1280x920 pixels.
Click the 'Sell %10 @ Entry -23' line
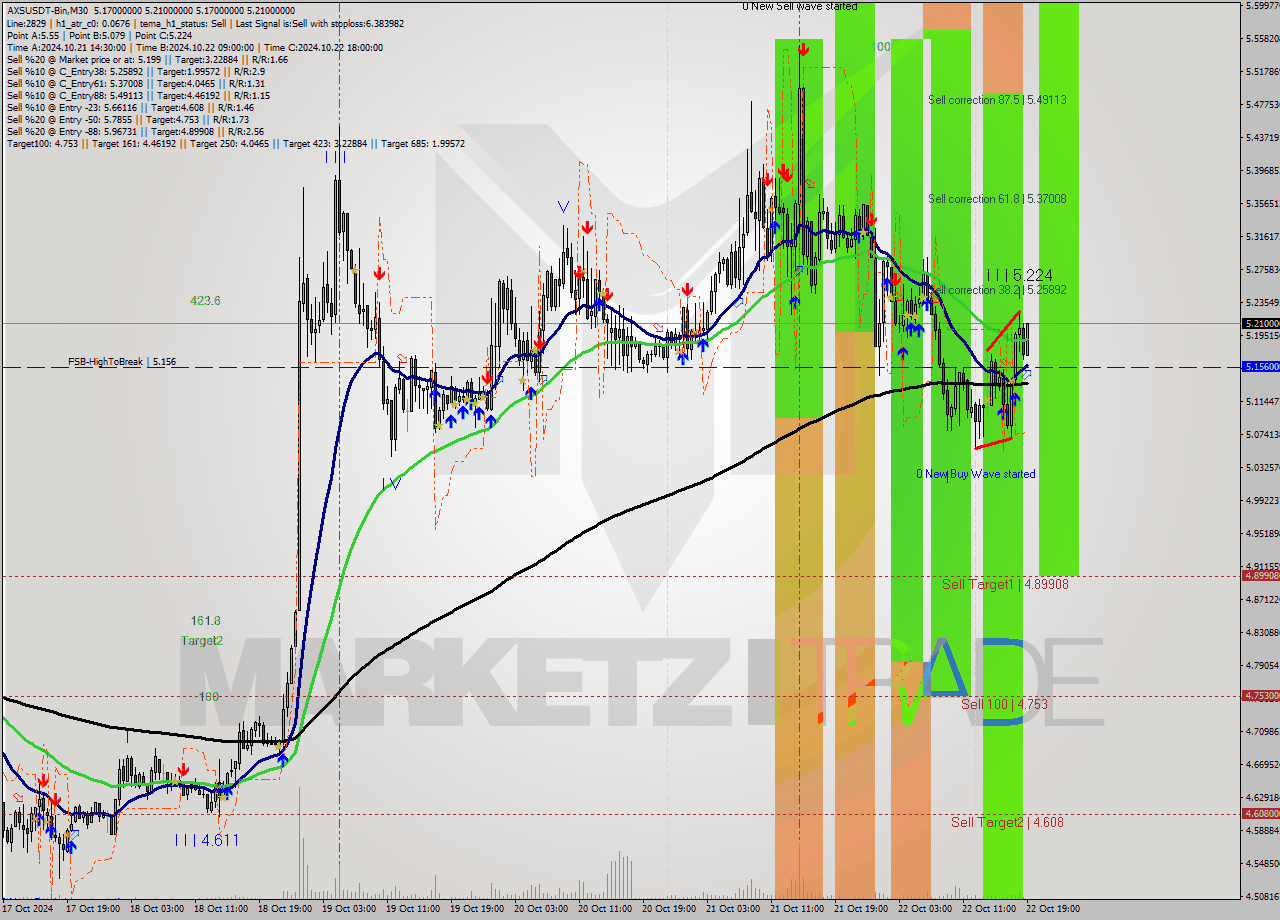pos(130,107)
